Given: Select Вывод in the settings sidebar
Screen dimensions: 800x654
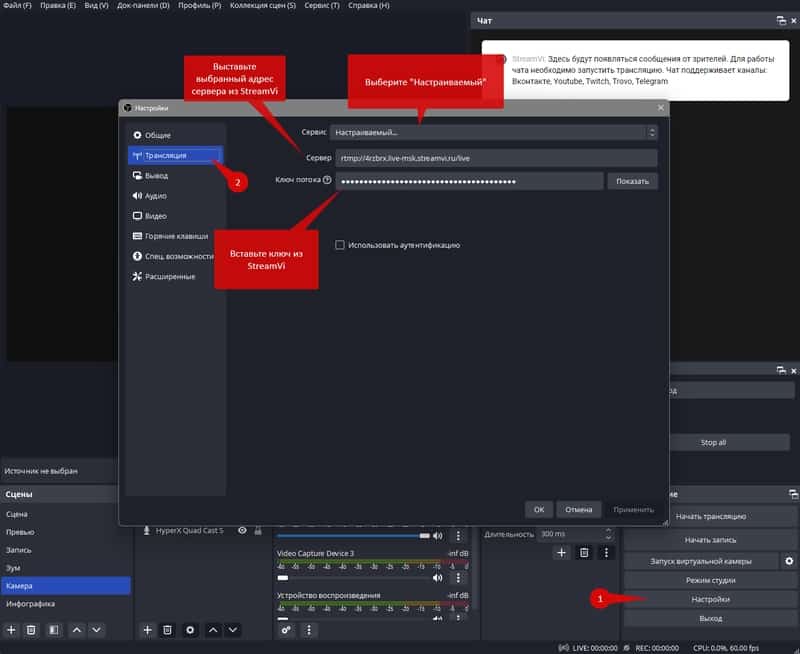Looking at the screenshot, I should (x=175, y=175).
